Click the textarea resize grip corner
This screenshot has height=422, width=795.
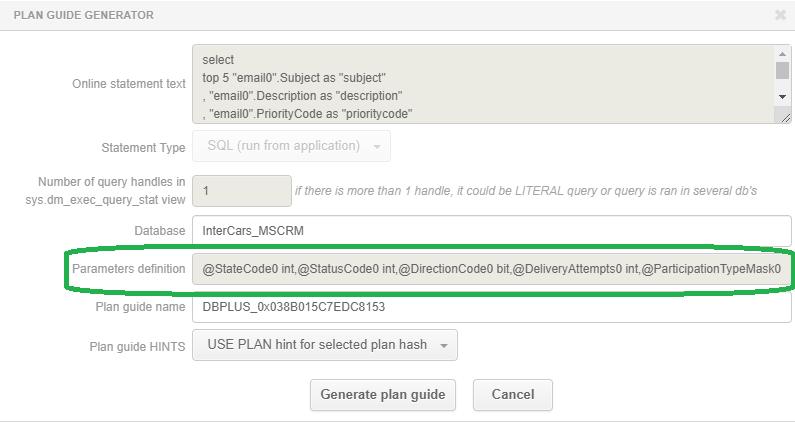coord(785,118)
